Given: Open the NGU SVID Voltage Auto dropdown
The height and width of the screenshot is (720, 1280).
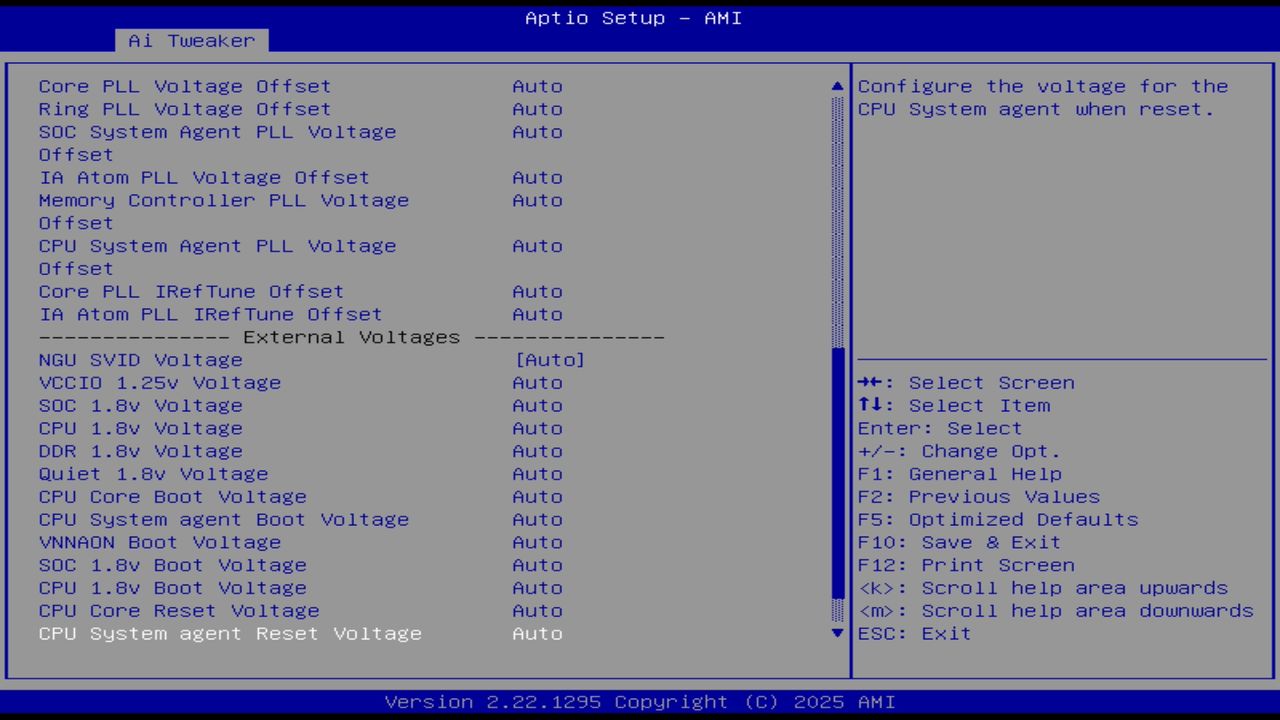Looking at the screenshot, I should tap(550, 359).
